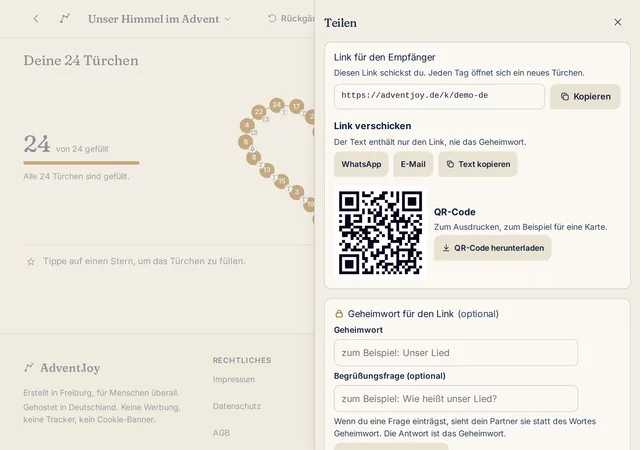Click the AdventJoy constellation logo in header
Screen dimensions: 640x450
[x=65, y=18]
